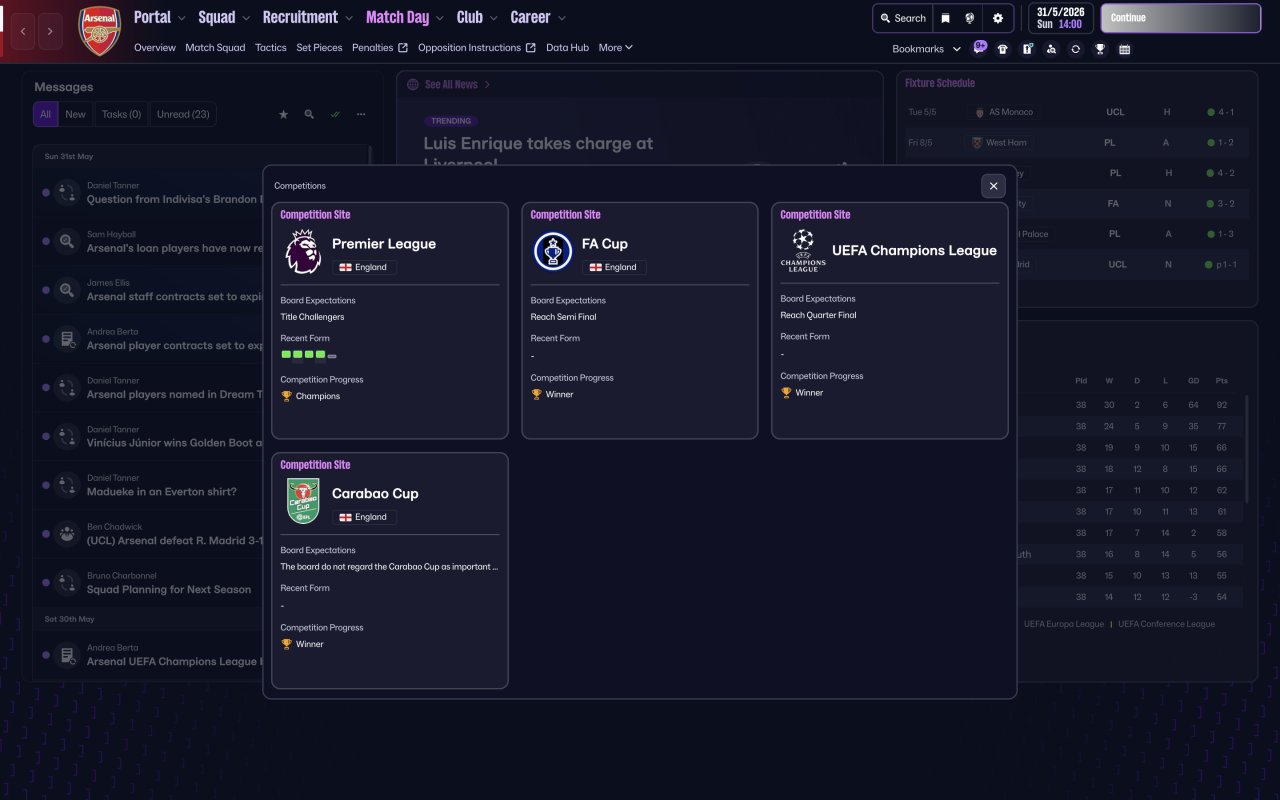Screen dimensions: 1280x800
Task: Click the Premier League lion logo
Action: (x=303, y=252)
